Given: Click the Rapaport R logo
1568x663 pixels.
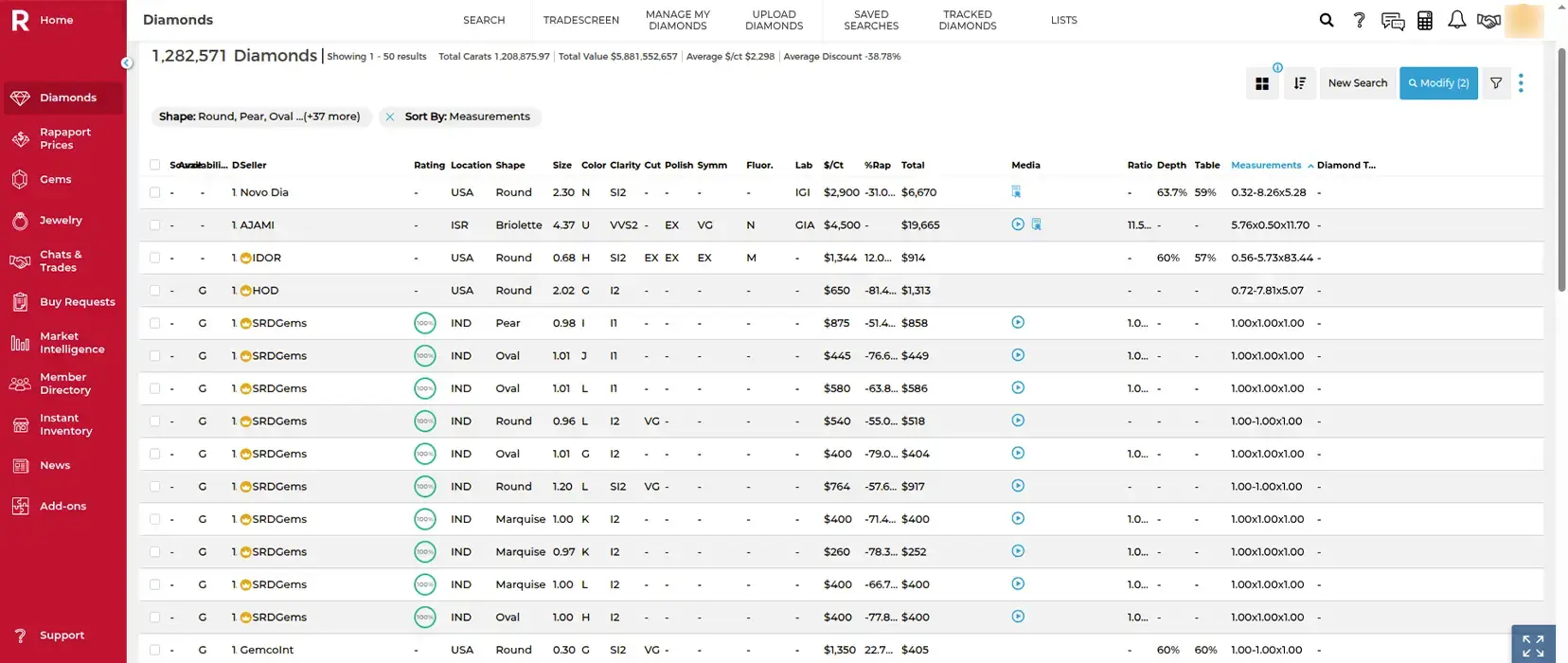Looking at the screenshot, I should coord(20,20).
